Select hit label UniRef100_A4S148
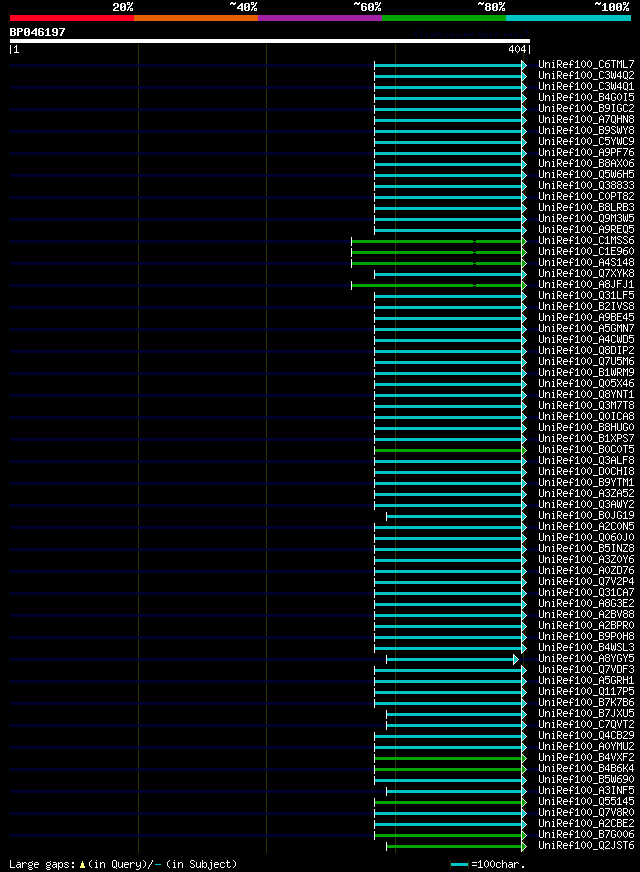The image size is (640, 872). [586, 262]
